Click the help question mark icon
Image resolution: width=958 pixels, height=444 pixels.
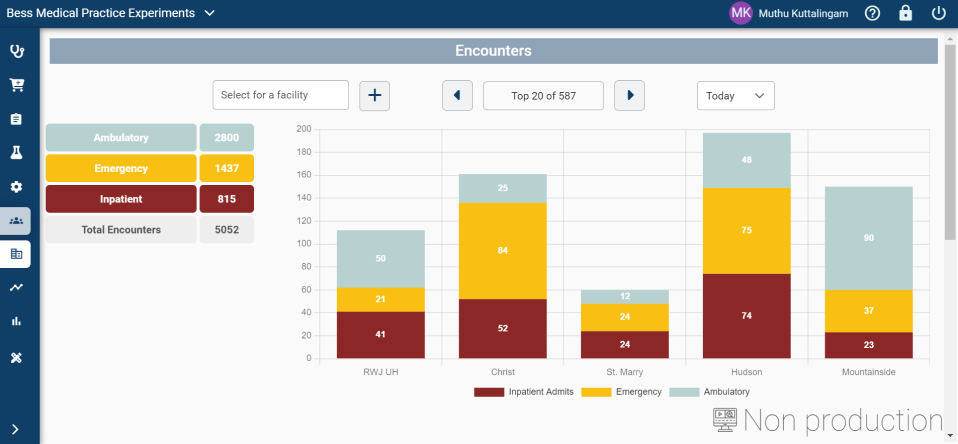pos(872,13)
